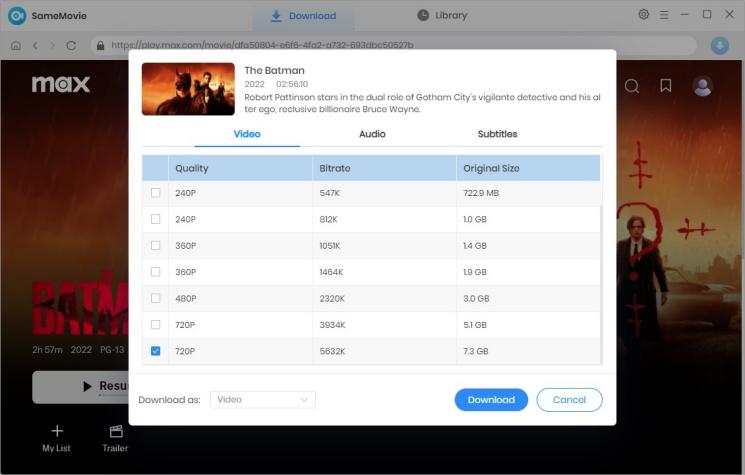Open Max search magnifier icon
This screenshot has height=475, width=745.
631,86
